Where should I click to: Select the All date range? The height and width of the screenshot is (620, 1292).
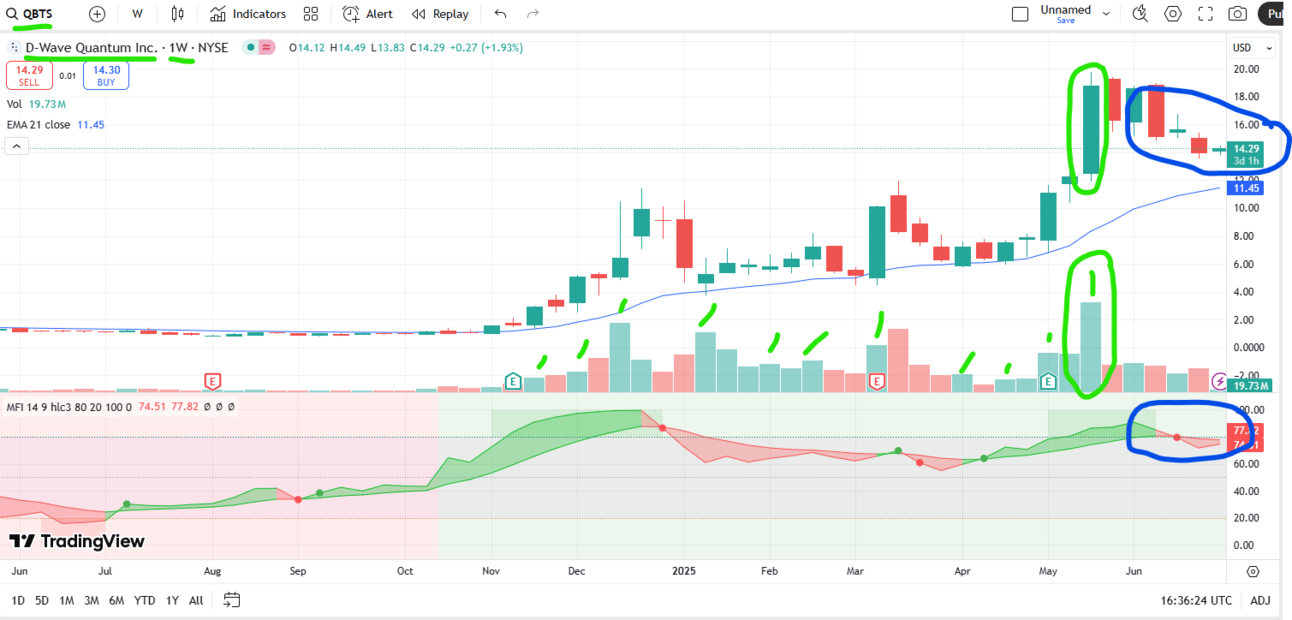[196, 600]
